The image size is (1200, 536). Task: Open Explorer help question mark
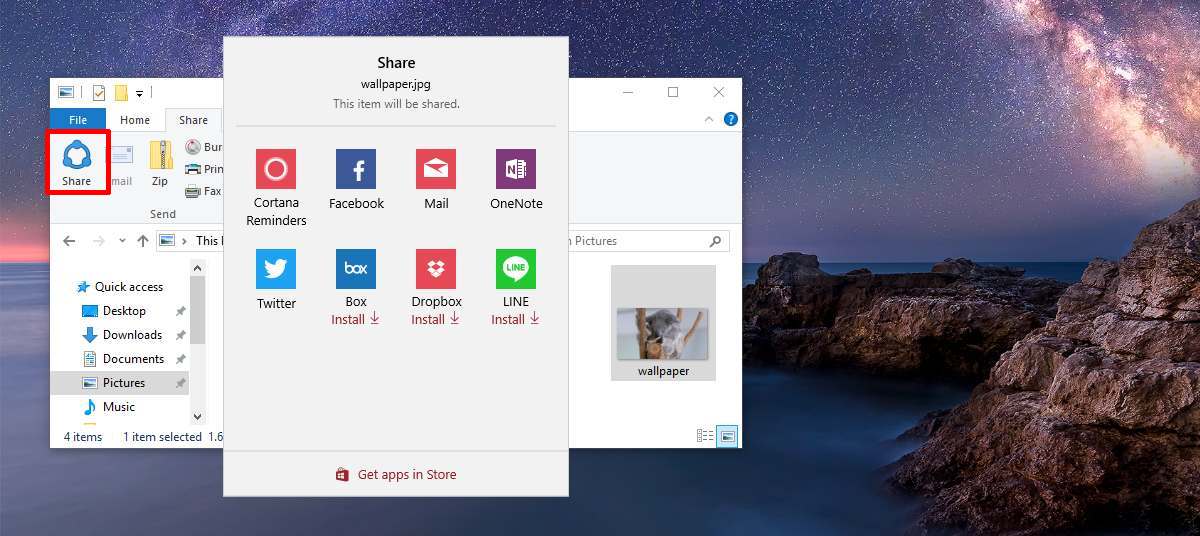point(731,119)
